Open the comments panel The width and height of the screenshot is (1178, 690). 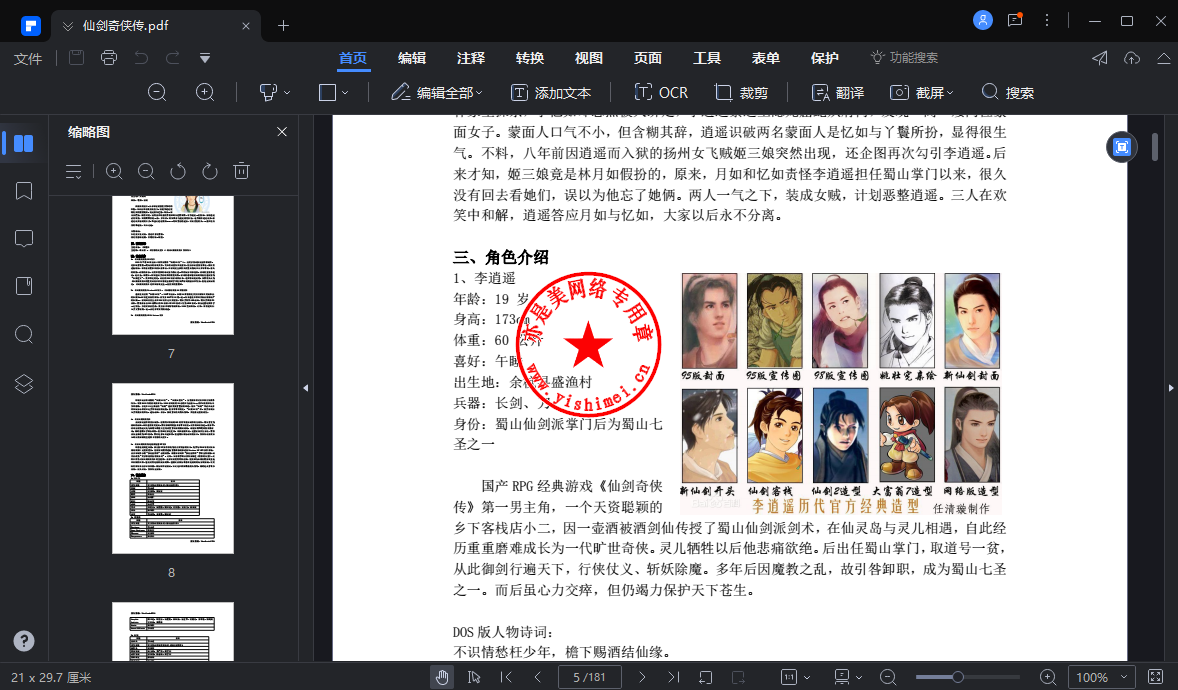click(x=24, y=238)
